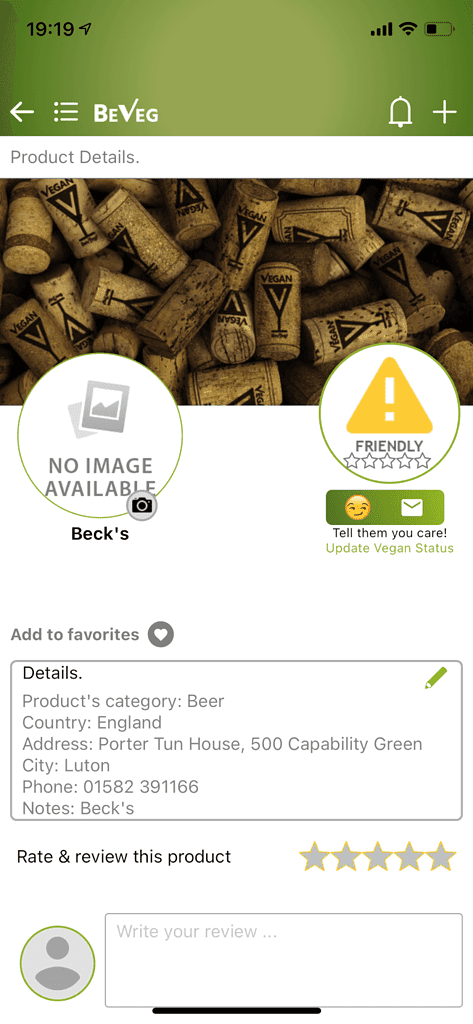Tap the back arrow in header
The height and width of the screenshot is (1024, 473).
(22, 112)
